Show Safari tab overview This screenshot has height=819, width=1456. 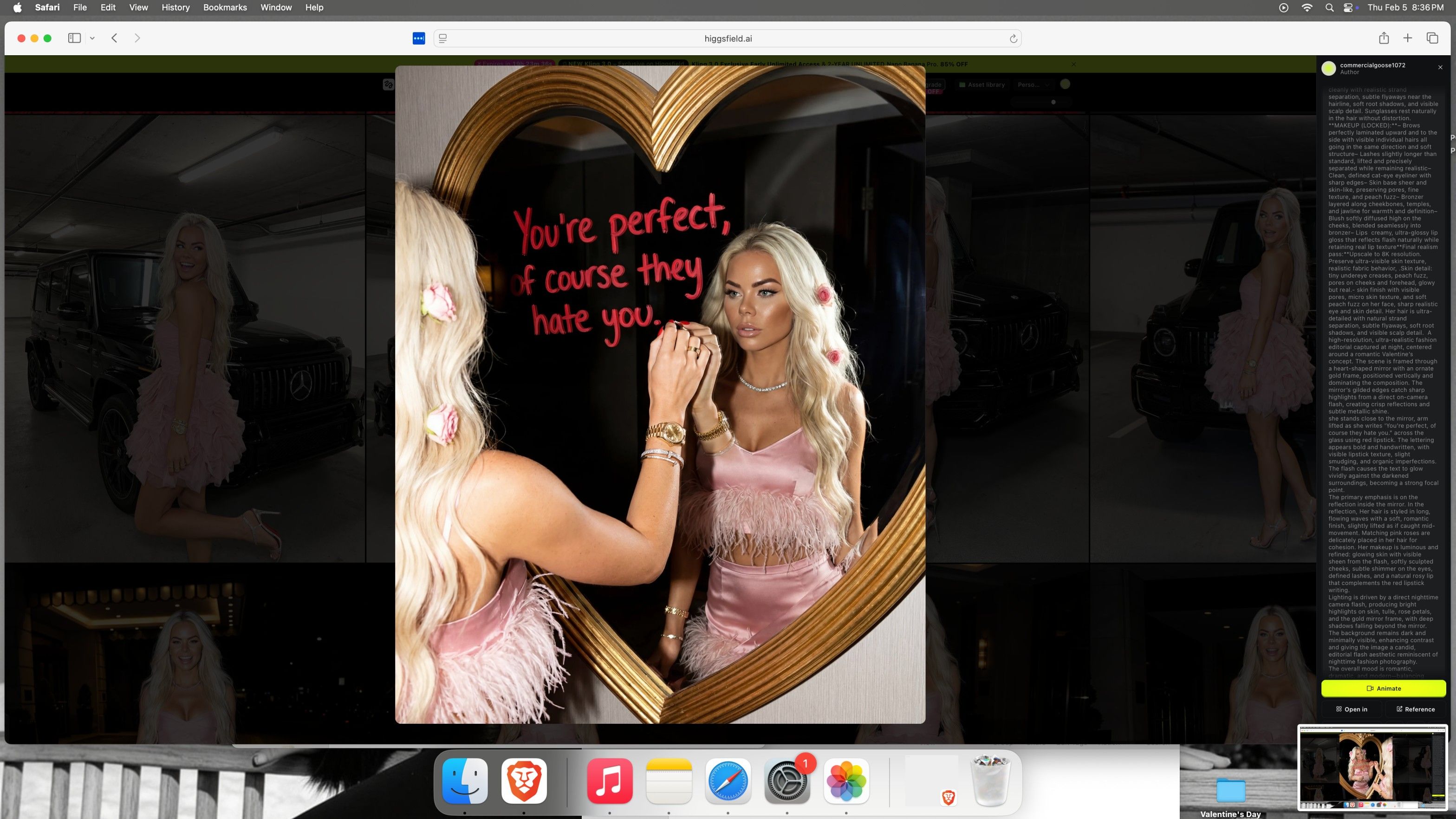[x=1432, y=38]
